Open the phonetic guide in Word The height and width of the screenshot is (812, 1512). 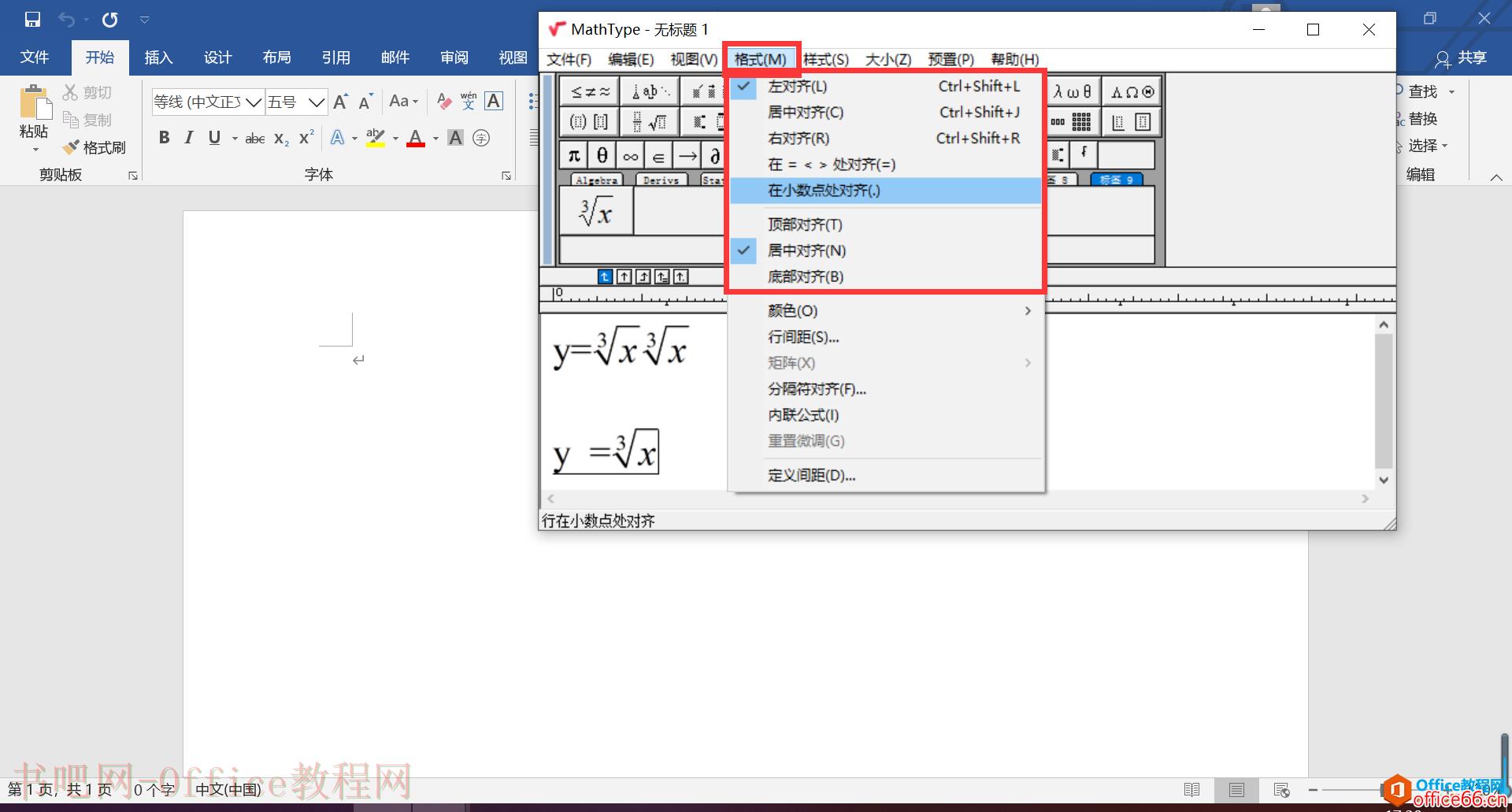469,101
